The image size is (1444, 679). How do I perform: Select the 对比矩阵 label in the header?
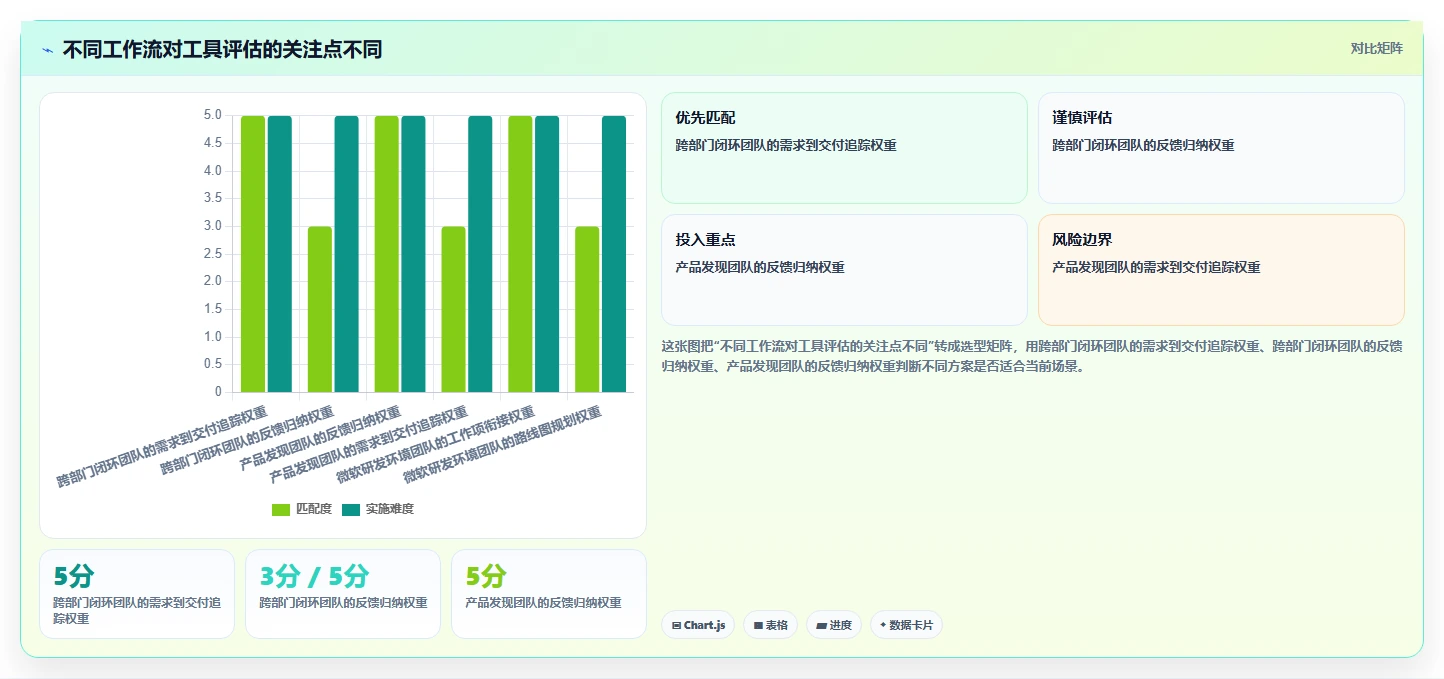(1377, 48)
